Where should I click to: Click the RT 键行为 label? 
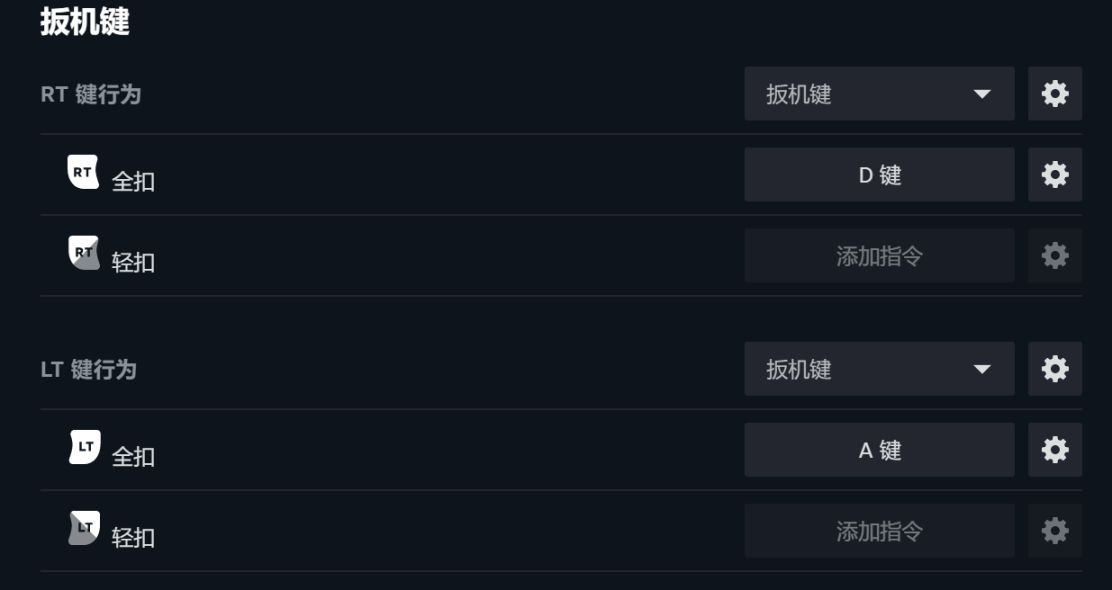click(90, 95)
